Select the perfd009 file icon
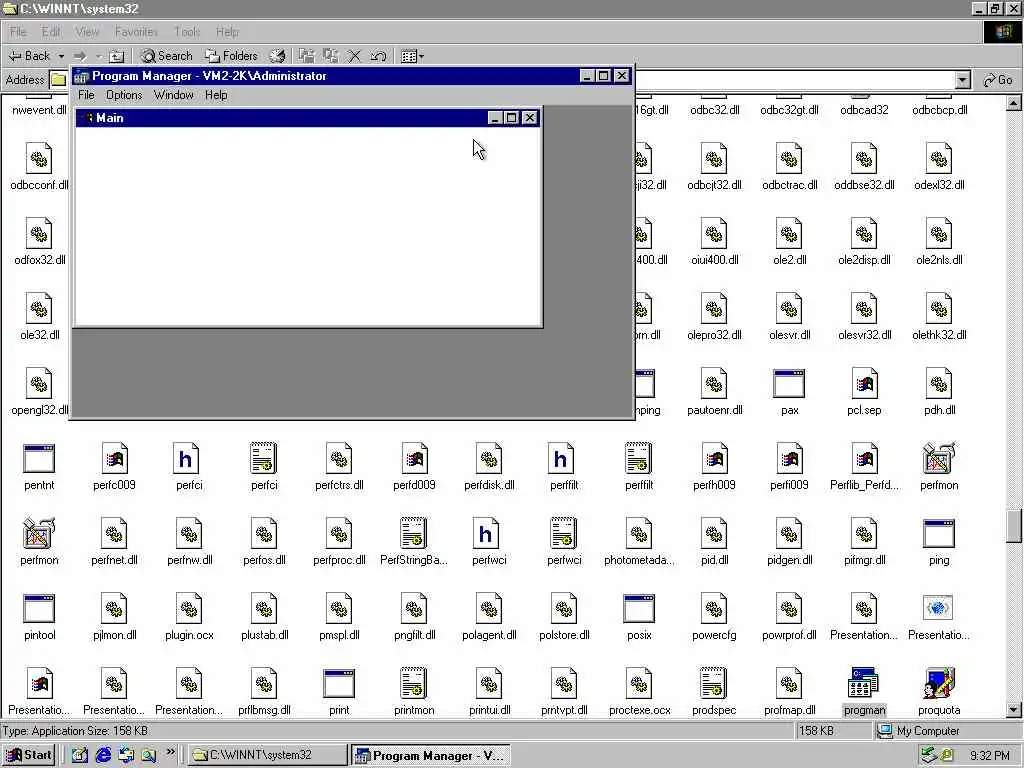 (414, 458)
